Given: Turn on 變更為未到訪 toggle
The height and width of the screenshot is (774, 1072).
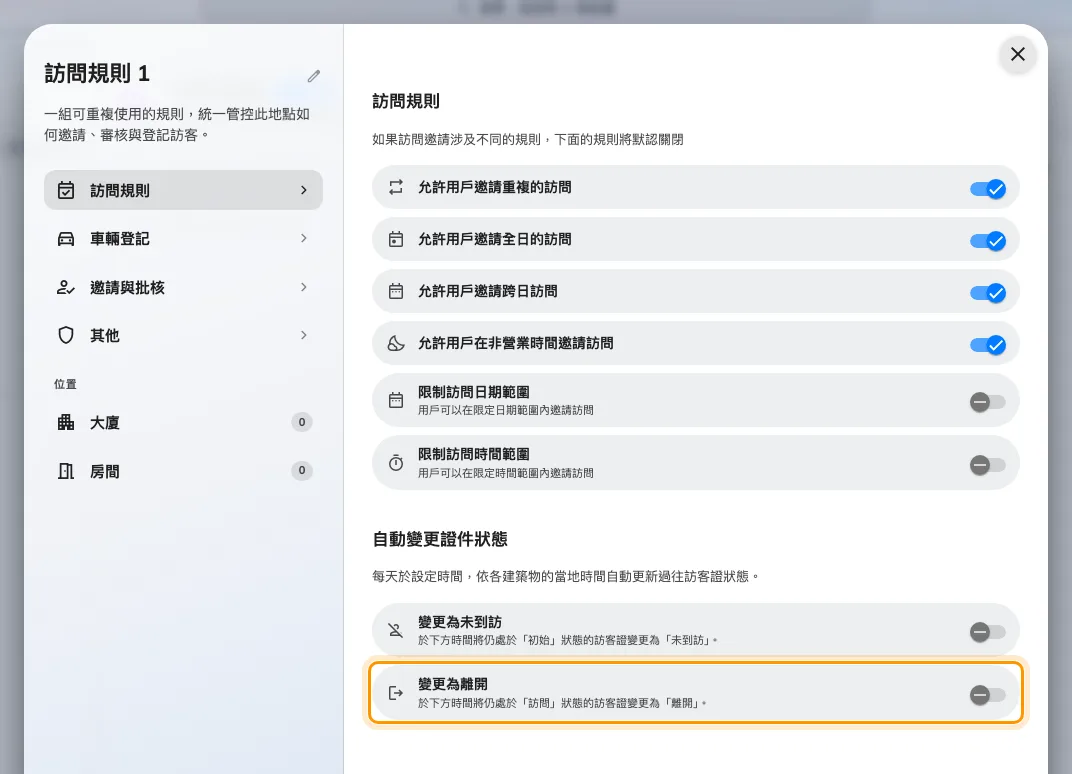Looking at the screenshot, I should [x=988, y=632].
